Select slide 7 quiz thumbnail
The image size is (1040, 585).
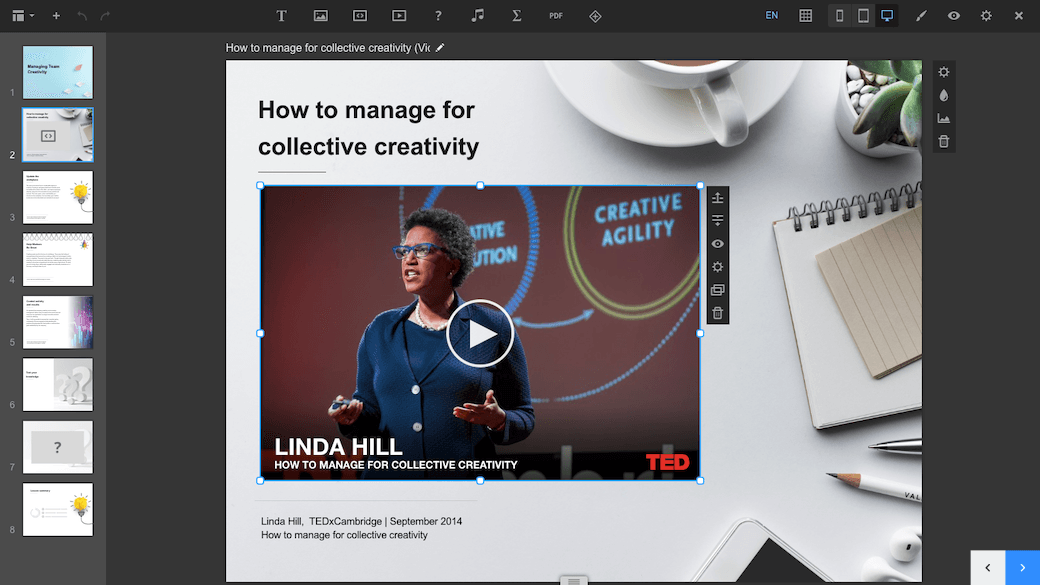point(58,447)
